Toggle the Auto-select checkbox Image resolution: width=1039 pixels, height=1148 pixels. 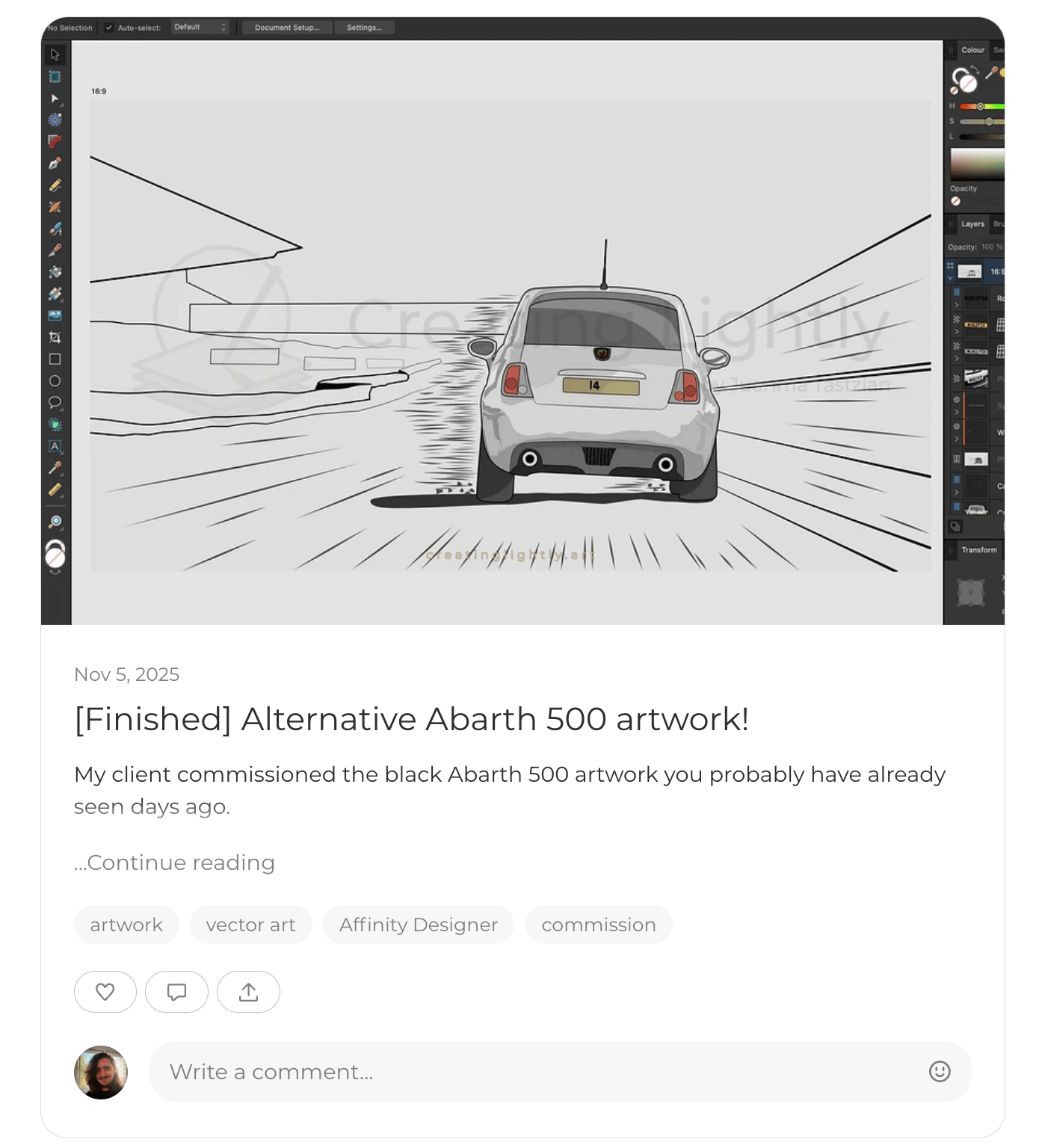click(x=109, y=28)
